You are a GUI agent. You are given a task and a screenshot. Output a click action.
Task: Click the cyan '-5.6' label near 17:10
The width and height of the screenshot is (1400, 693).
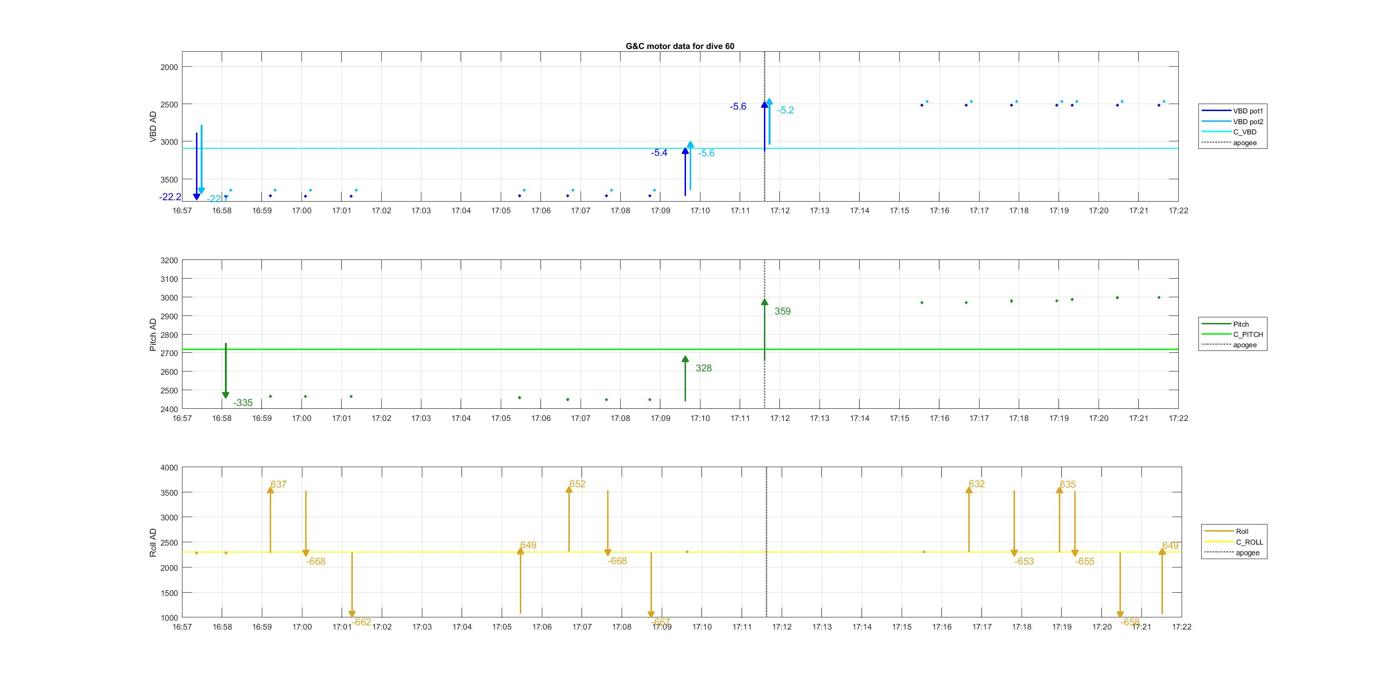pyautogui.click(x=706, y=153)
